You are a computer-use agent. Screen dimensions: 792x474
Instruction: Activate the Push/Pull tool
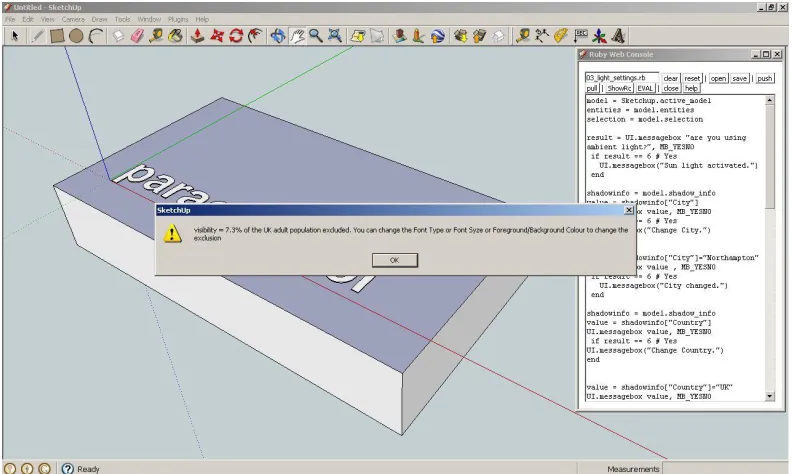point(197,36)
